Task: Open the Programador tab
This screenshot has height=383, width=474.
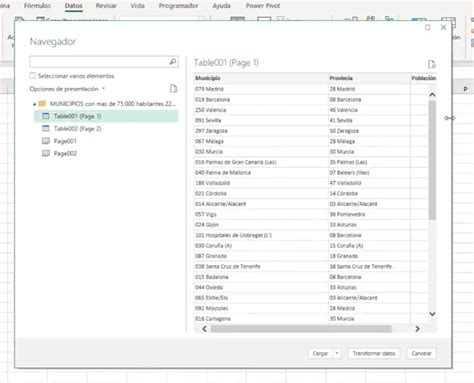Action: 178,6
